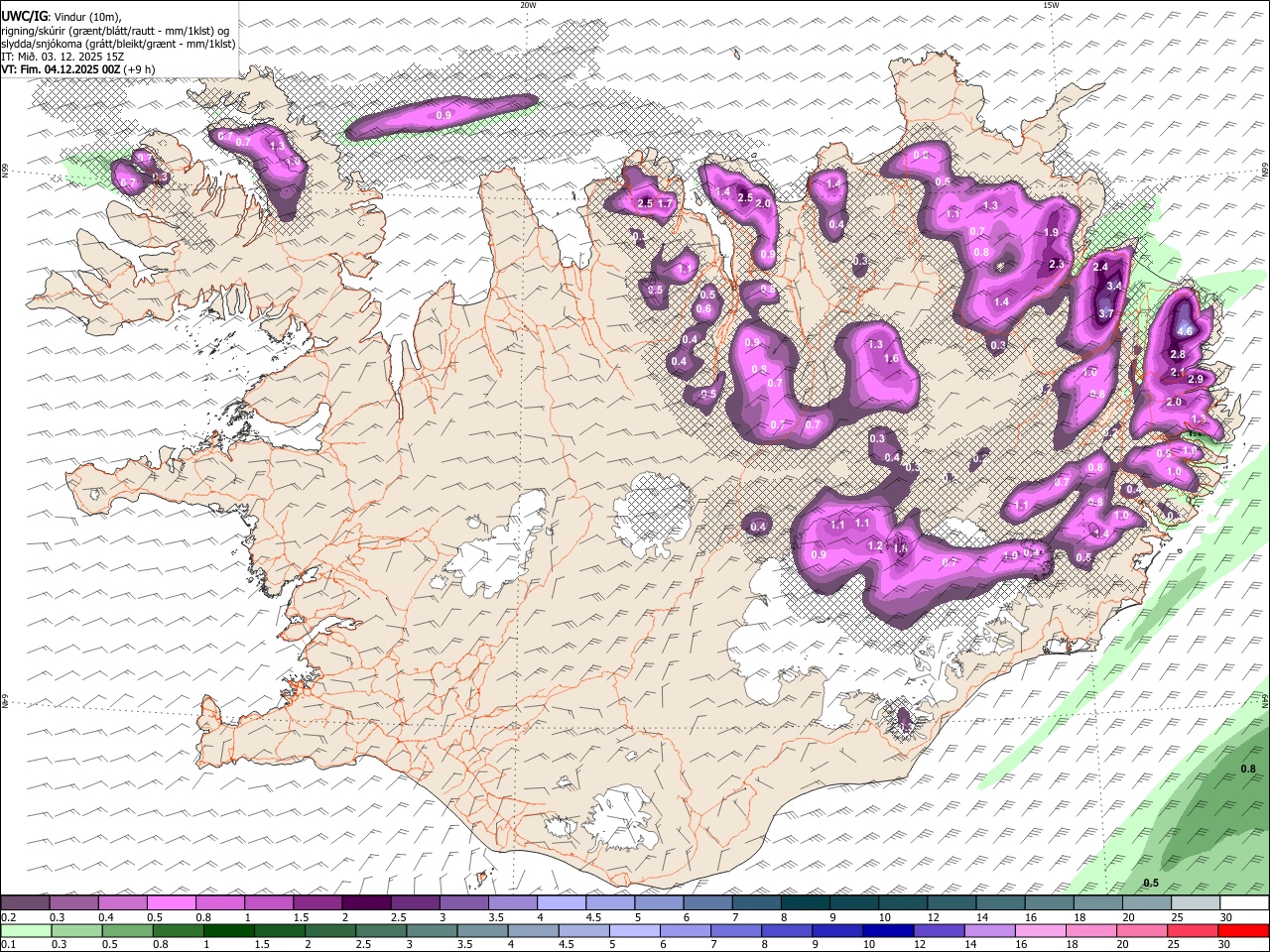Screen dimensions: 1270x952
Task: Click the '0.5' rain value near the bottom-right corner
Action: point(1151,883)
